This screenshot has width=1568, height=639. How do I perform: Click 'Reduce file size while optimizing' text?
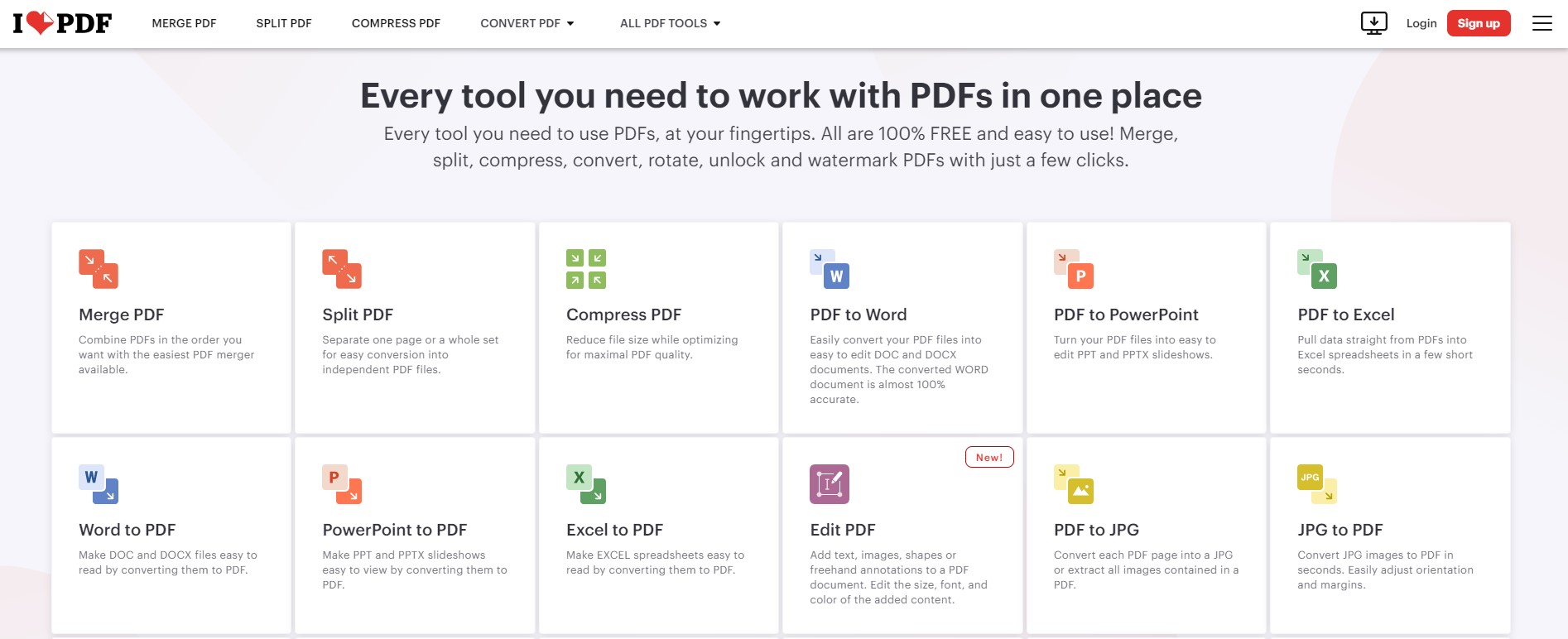point(652,339)
